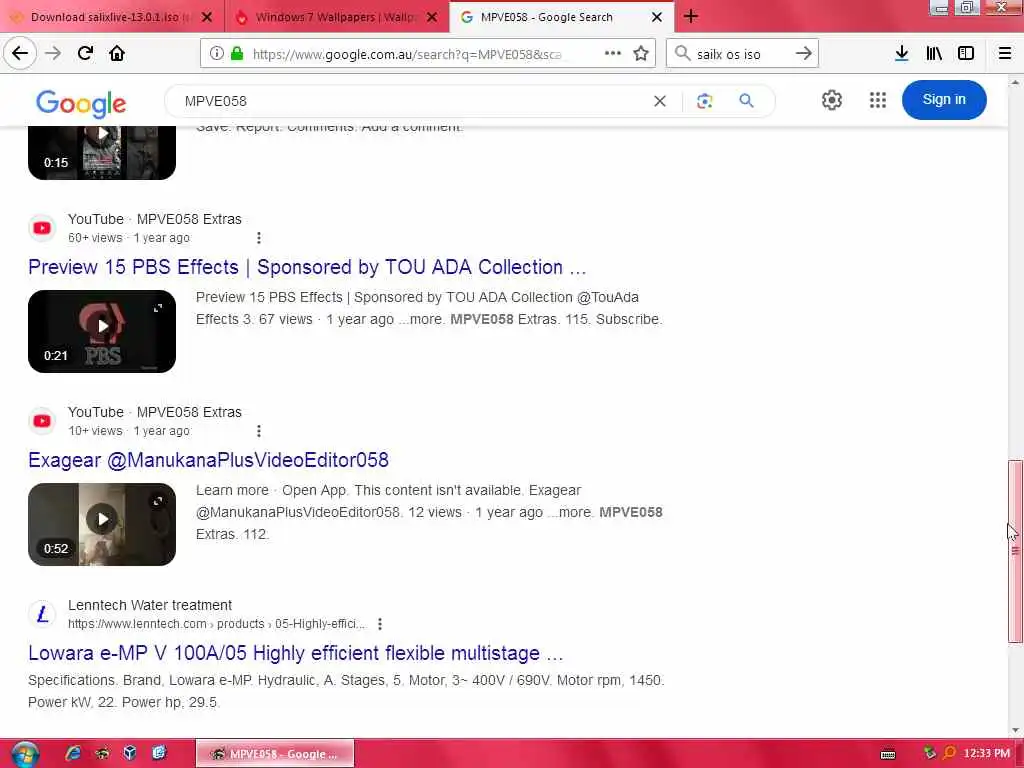The width and height of the screenshot is (1024, 768).
Task: Close the Windows 7 Wallpapers tab
Action: [x=432, y=17]
